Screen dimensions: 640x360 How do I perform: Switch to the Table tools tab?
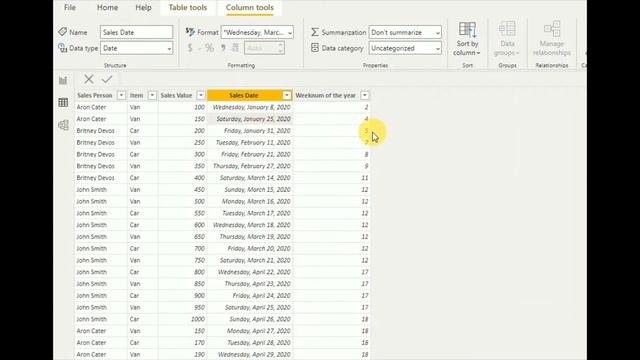click(188, 7)
